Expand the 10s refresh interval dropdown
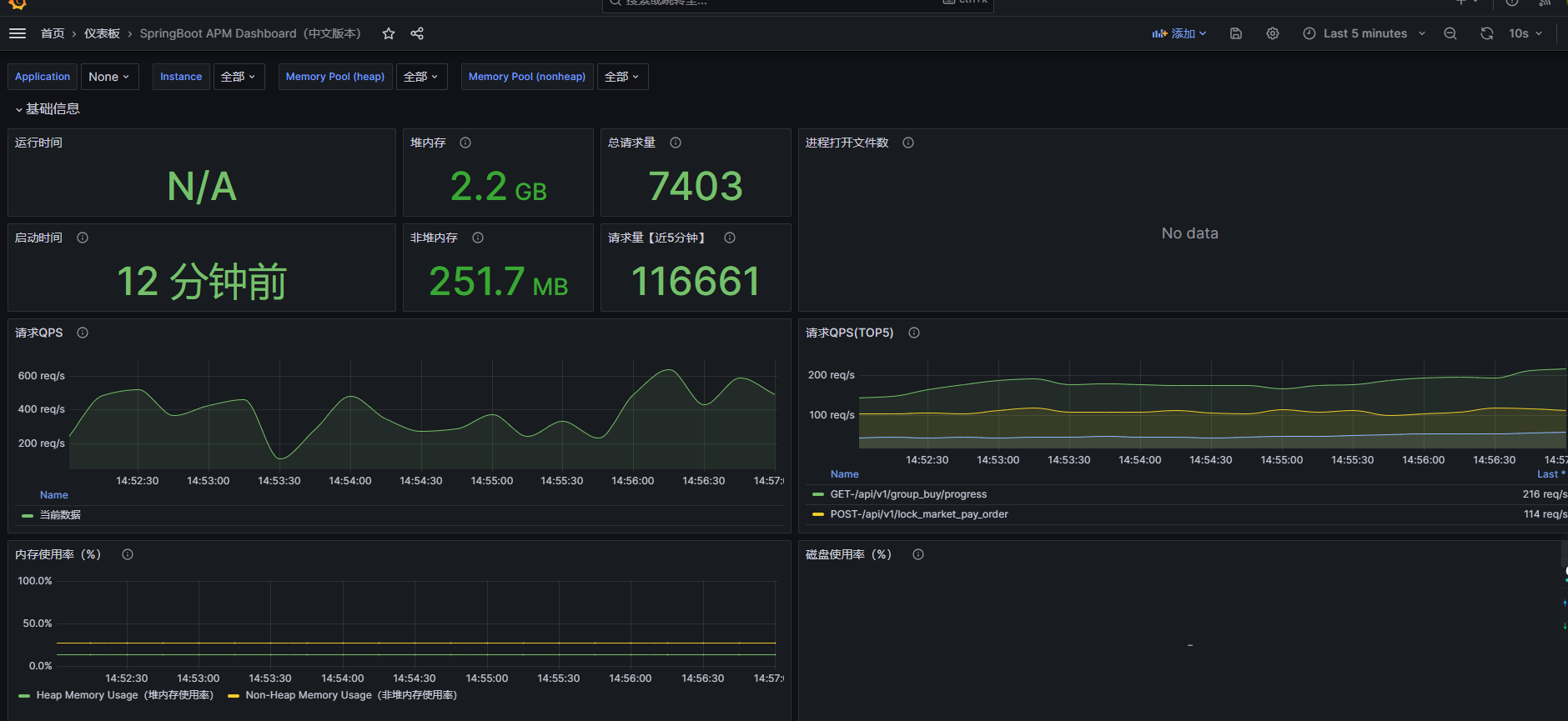The width and height of the screenshot is (1568, 721). pos(1525,33)
